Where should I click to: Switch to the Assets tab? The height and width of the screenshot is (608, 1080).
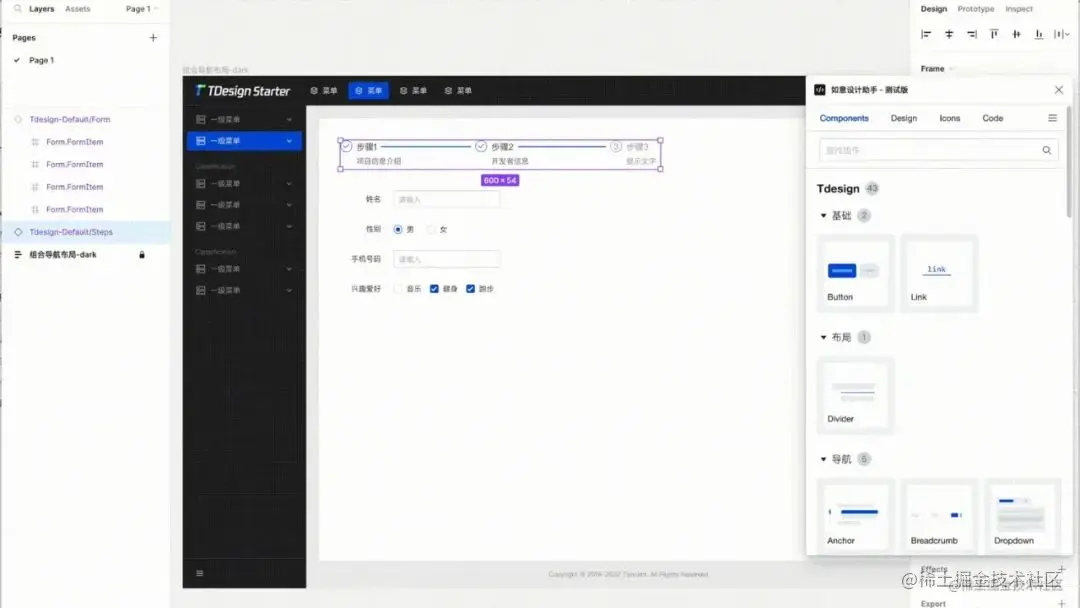tap(78, 9)
